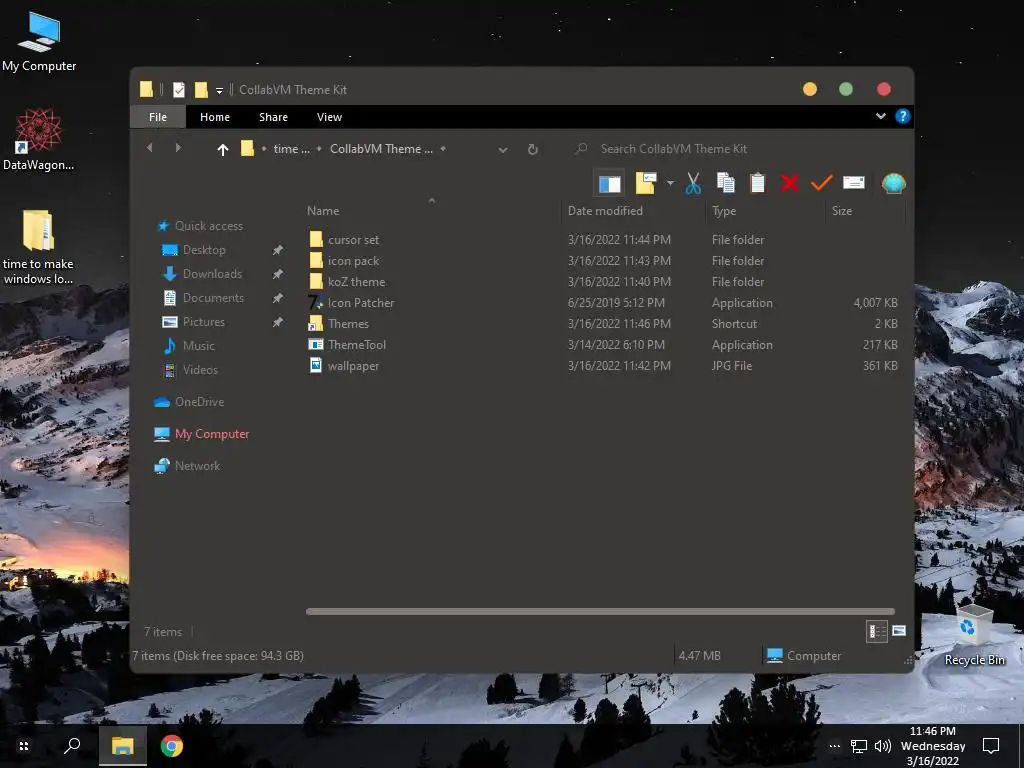Go forward with the right arrow
Screen dimensions: 1024x768
click(x=178, y=148)
